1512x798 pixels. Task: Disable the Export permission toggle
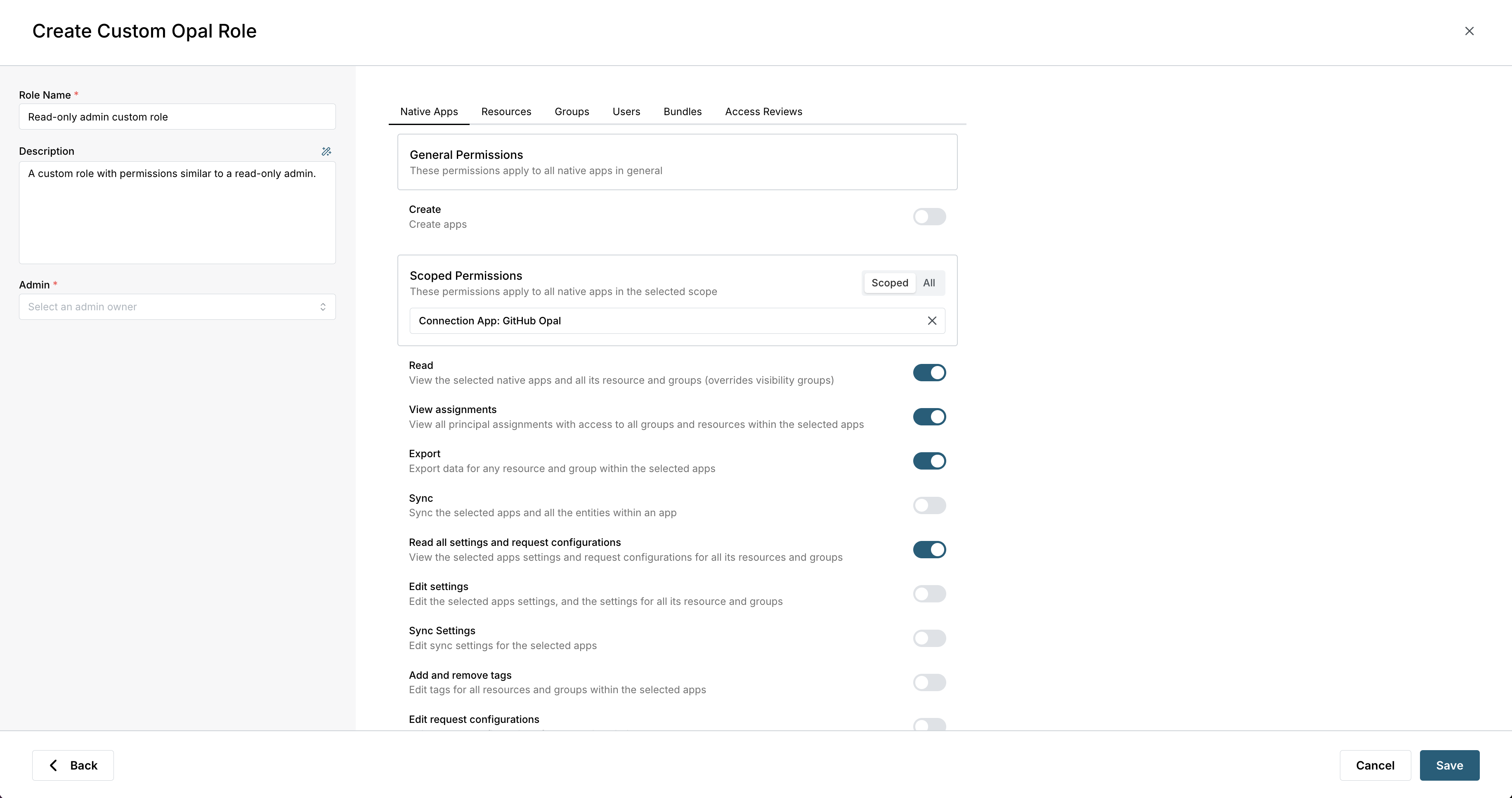[929, 461]
